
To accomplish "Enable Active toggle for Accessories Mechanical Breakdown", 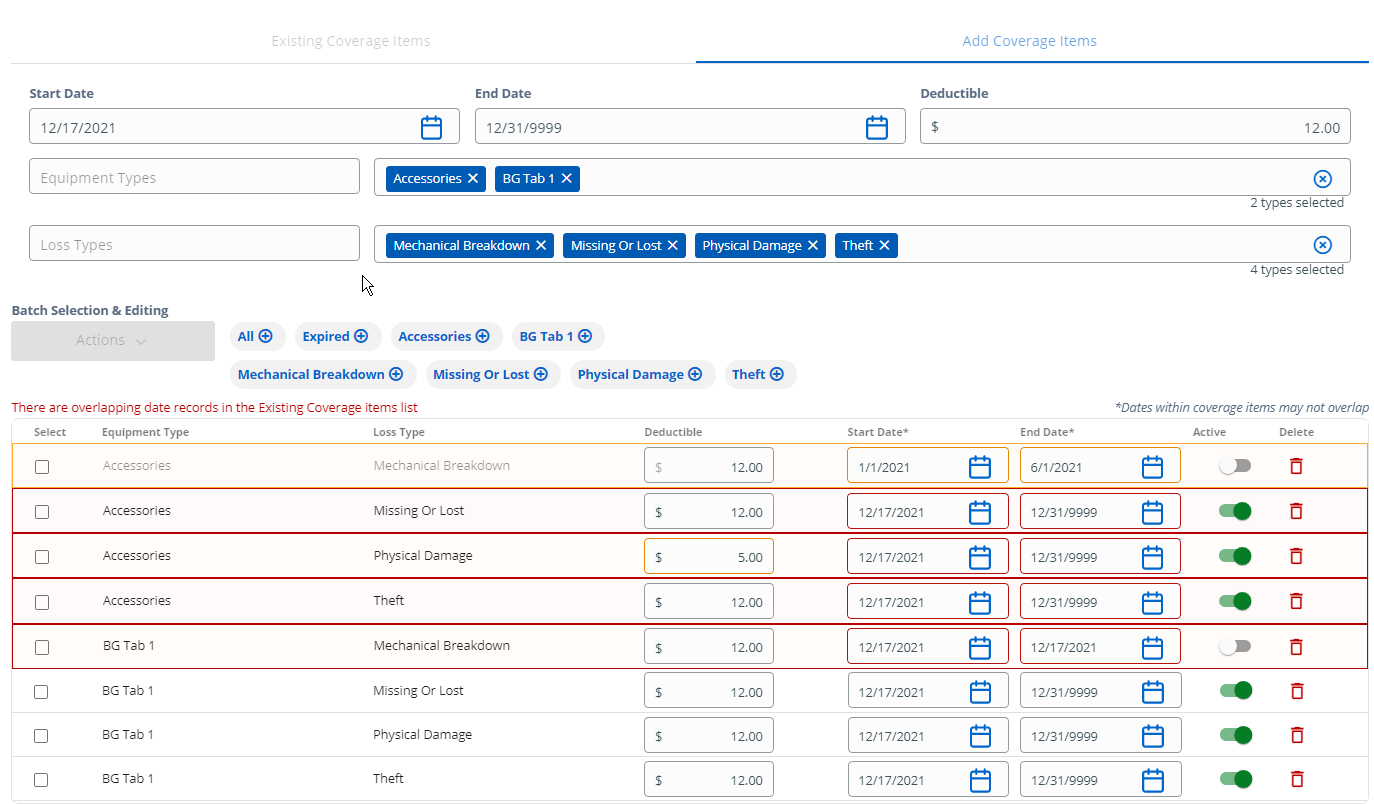I will point(1235,466).
